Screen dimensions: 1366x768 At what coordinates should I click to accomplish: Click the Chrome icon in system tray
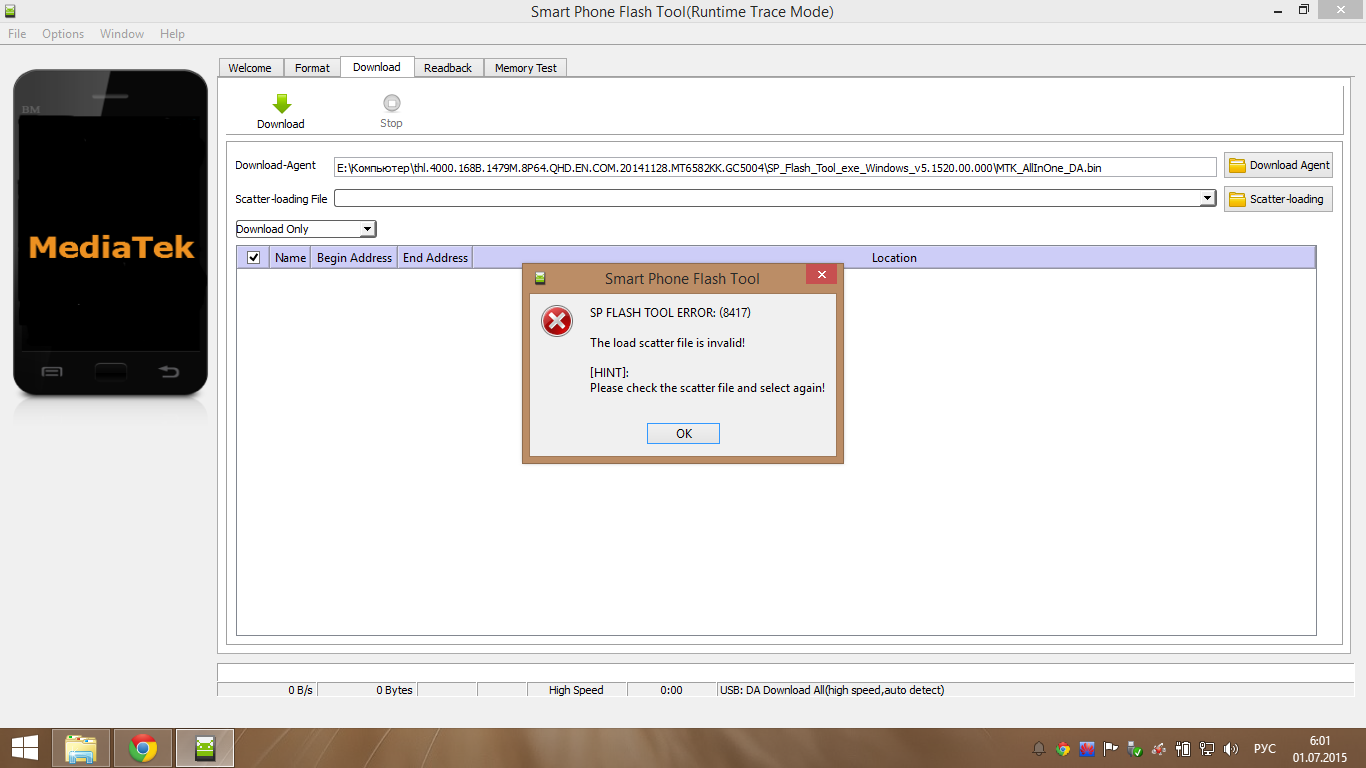click(x=1063, y=748)
